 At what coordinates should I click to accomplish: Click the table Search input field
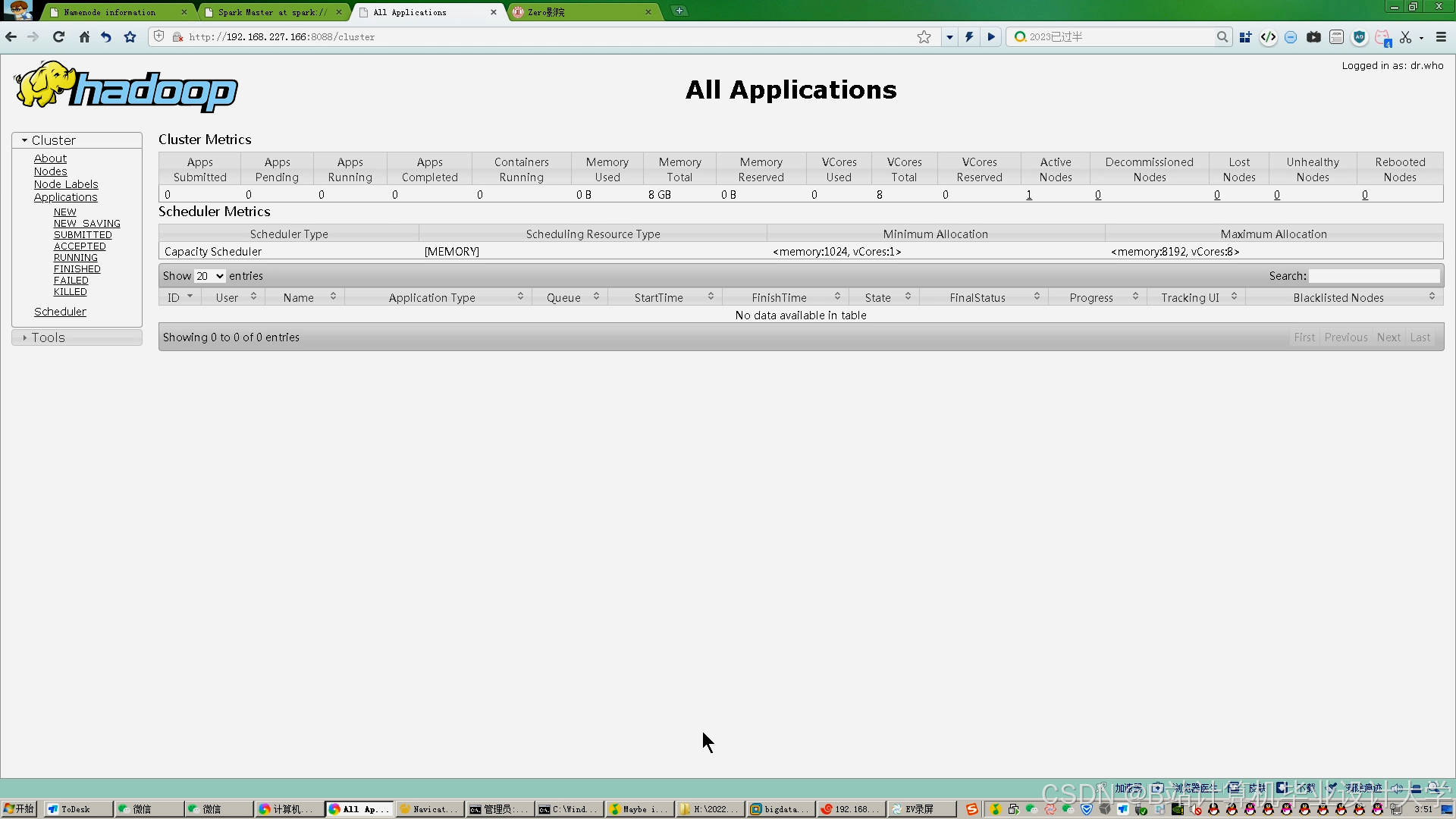[1374, 276]
